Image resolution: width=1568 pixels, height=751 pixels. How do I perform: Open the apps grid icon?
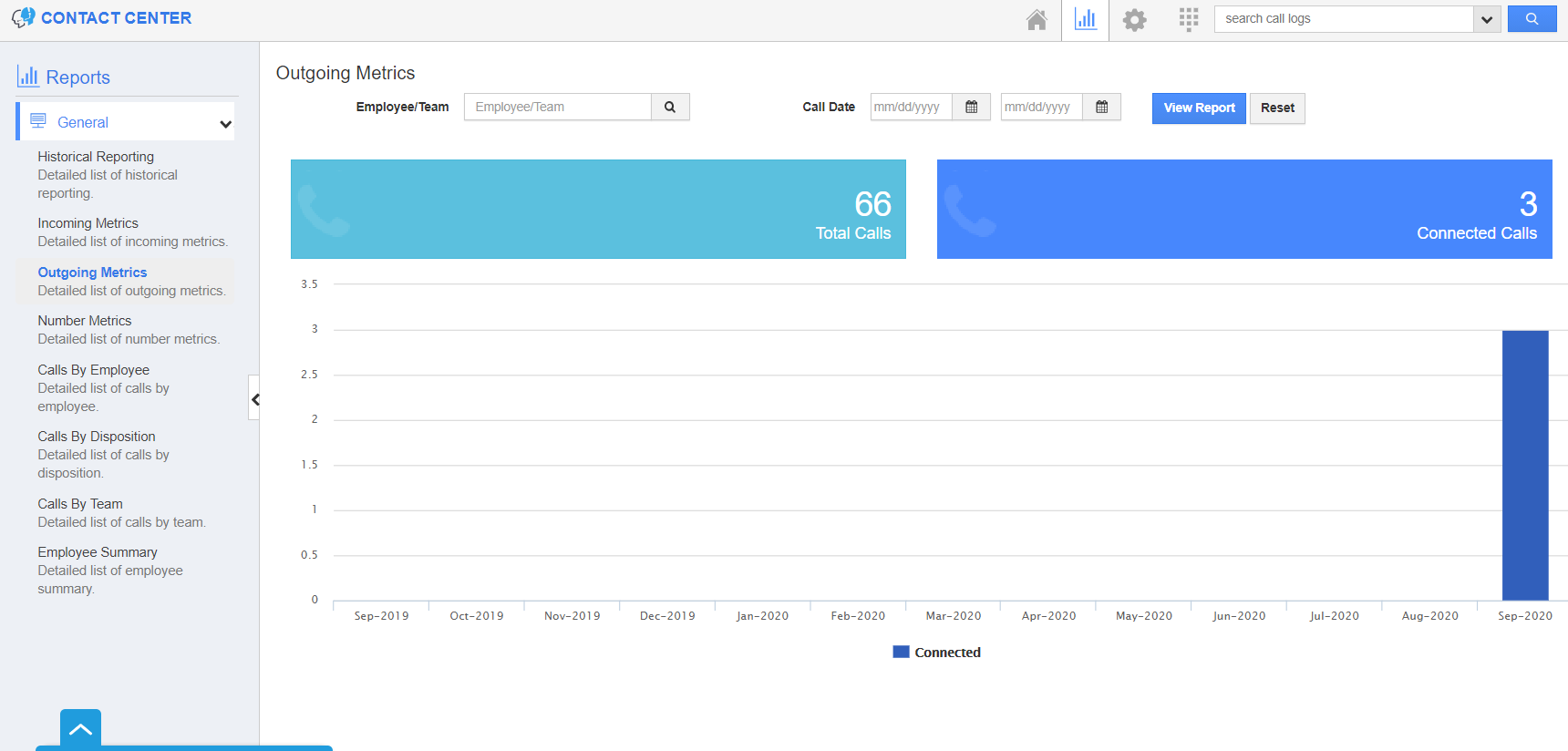click(1189, 20)
